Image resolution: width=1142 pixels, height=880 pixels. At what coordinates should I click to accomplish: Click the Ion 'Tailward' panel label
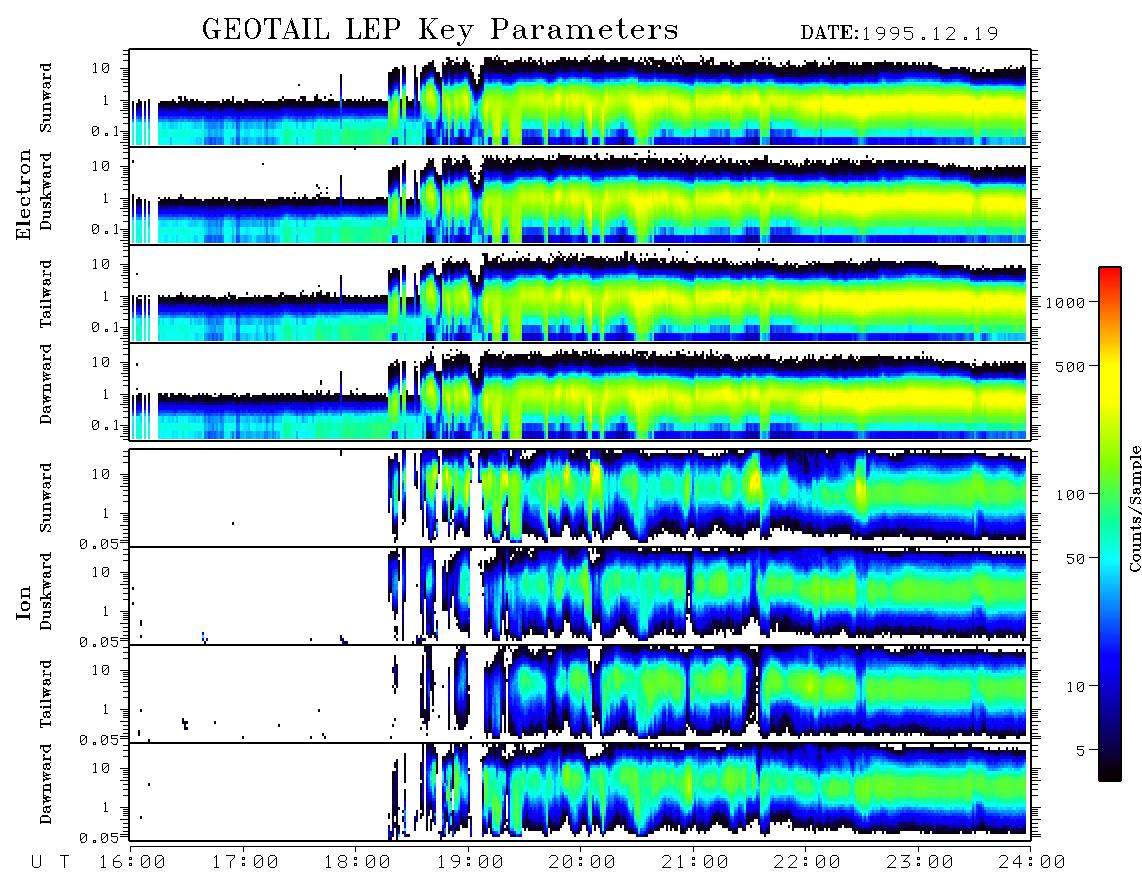click(x=46, y=694)
